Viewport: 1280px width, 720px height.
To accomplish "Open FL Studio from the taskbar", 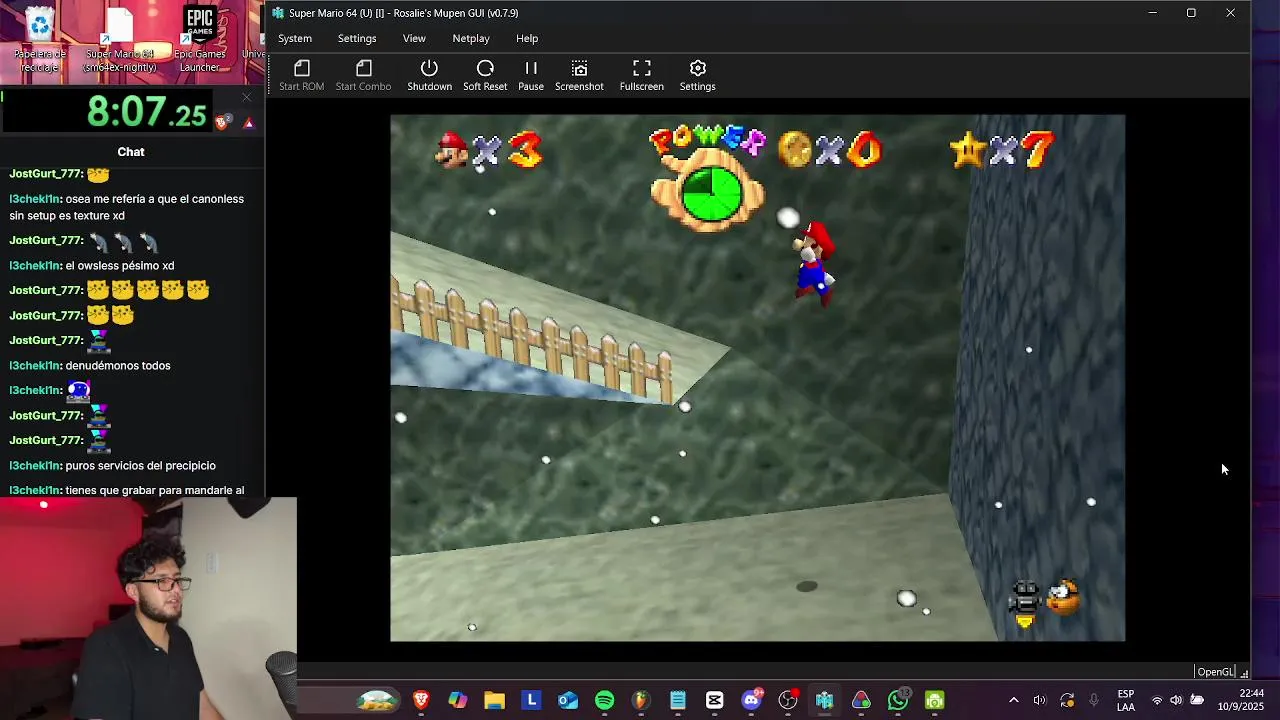I will coord(641,700).
